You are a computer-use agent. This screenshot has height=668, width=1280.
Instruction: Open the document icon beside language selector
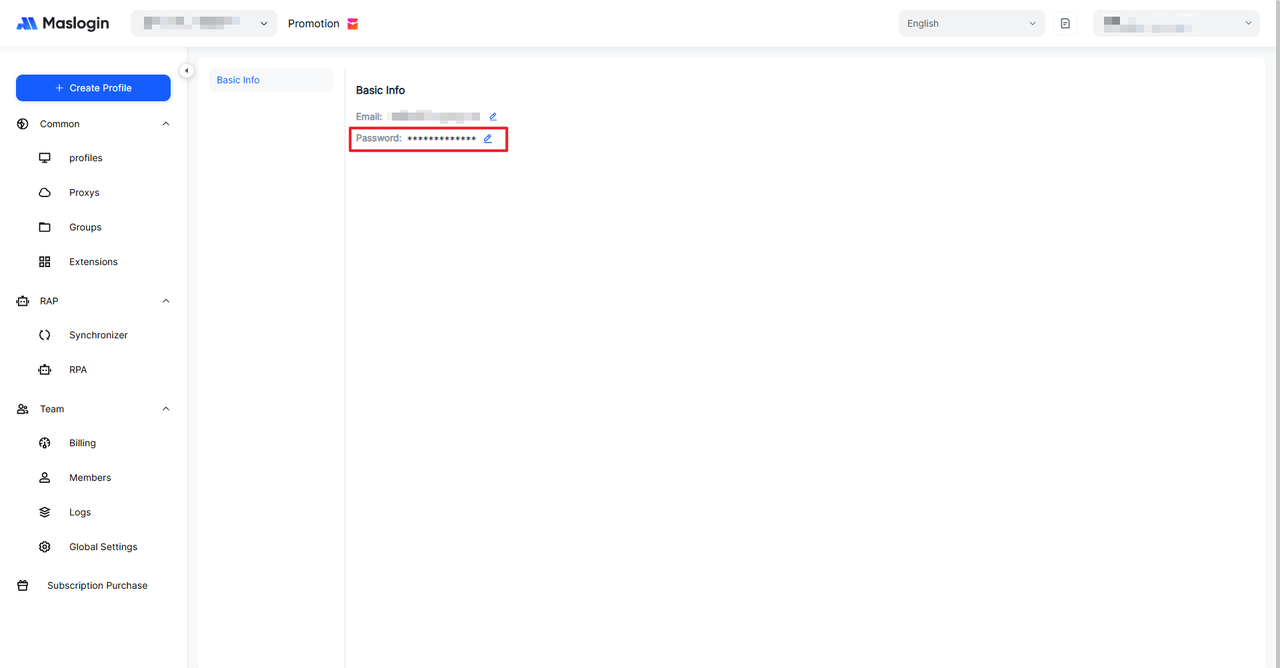[x=1065, y=24]
